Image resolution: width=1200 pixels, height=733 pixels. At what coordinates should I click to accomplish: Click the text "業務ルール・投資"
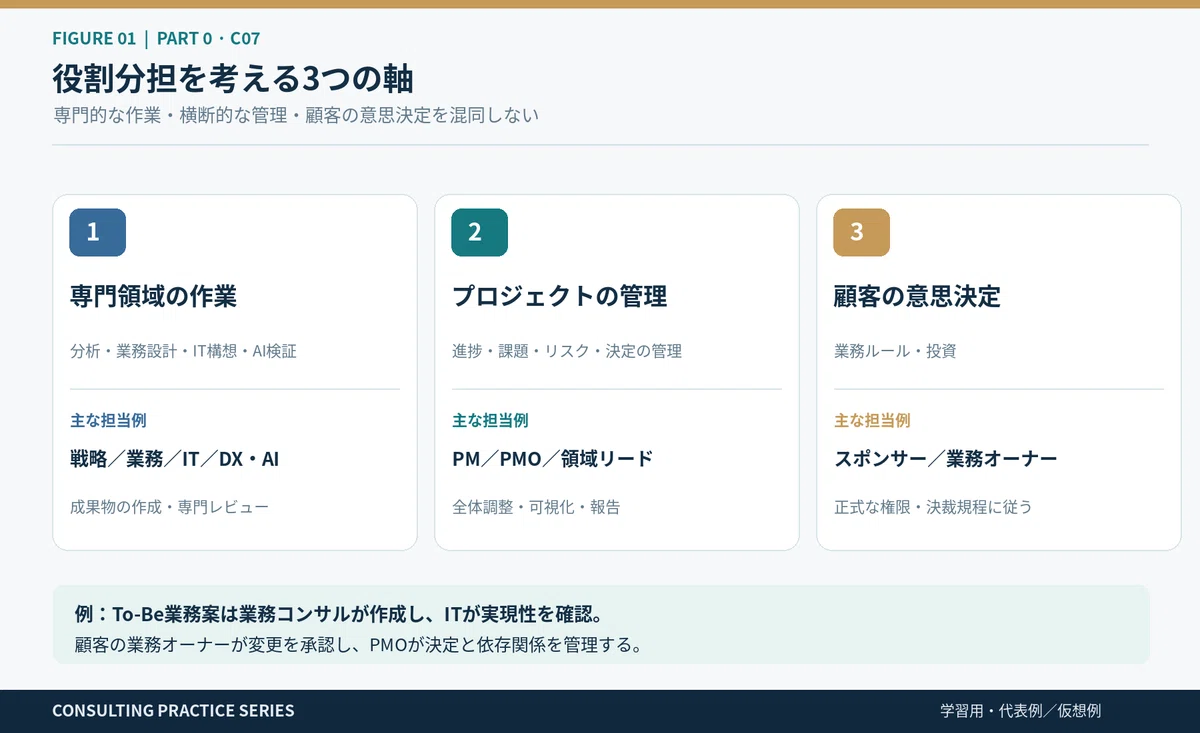click(895, 351)
